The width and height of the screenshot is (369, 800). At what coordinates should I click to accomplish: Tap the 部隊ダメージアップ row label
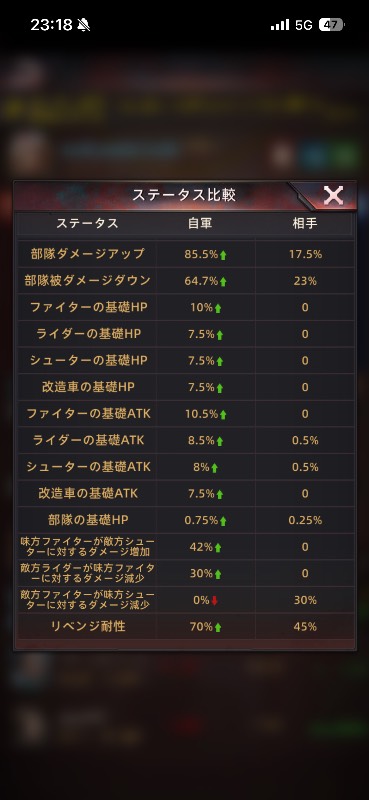[x=87, y=254]
